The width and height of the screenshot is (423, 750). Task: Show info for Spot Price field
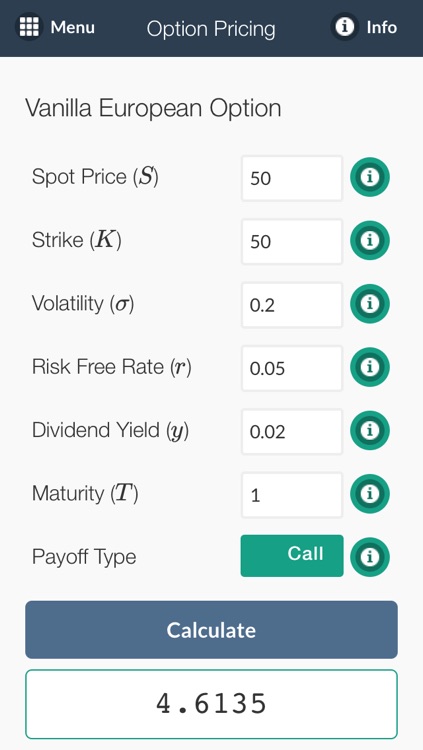click(370, 177)
